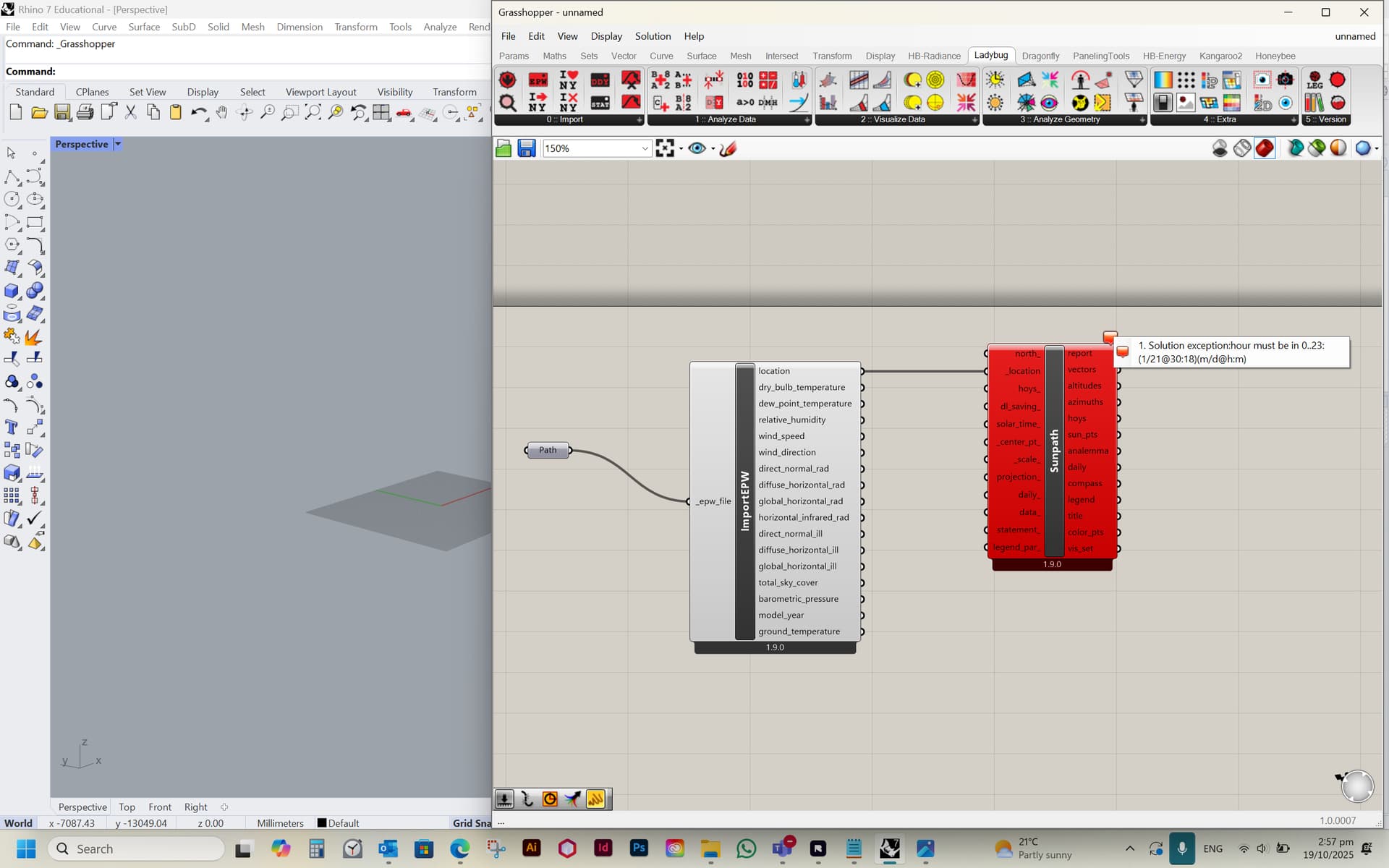Click the Ladybug Legend Parameters LEG icon

pos(1314,80)
